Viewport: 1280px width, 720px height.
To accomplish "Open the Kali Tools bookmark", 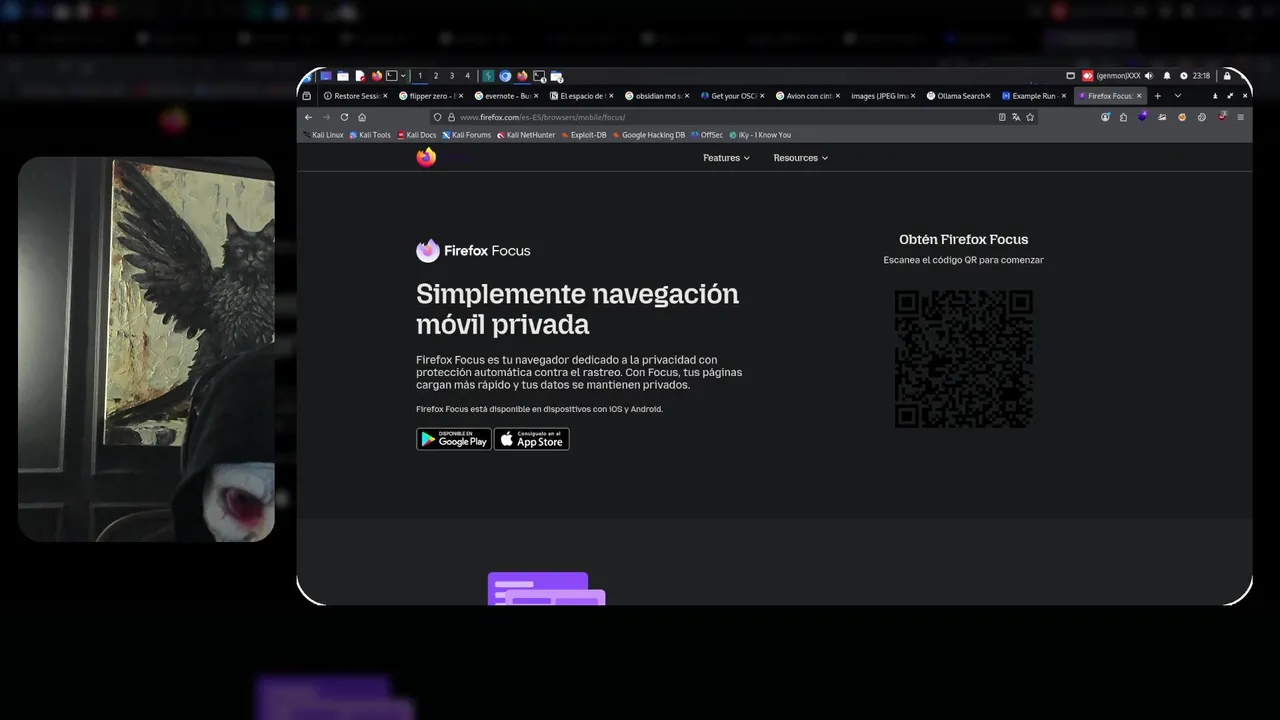I will (x=370, y=135).
